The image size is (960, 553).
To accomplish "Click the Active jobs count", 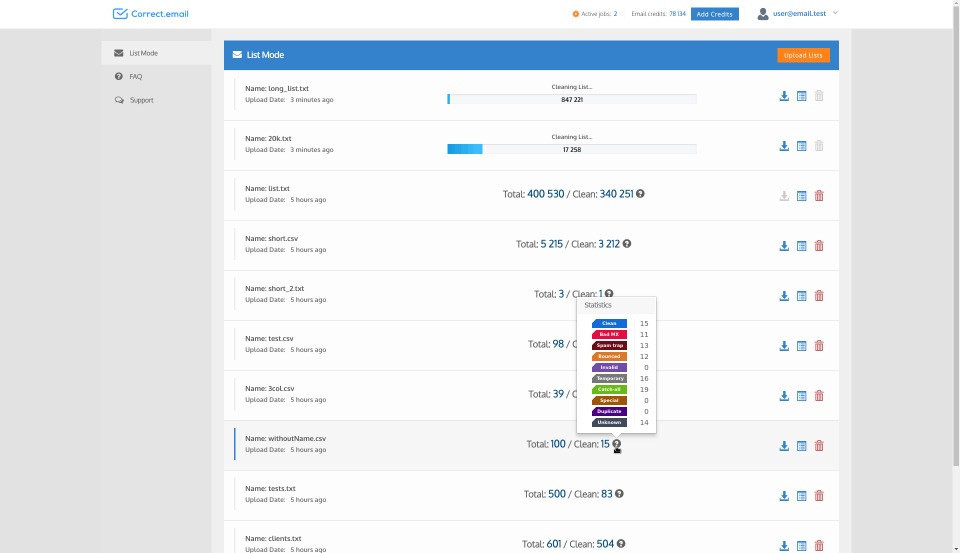I will point(615,13).
